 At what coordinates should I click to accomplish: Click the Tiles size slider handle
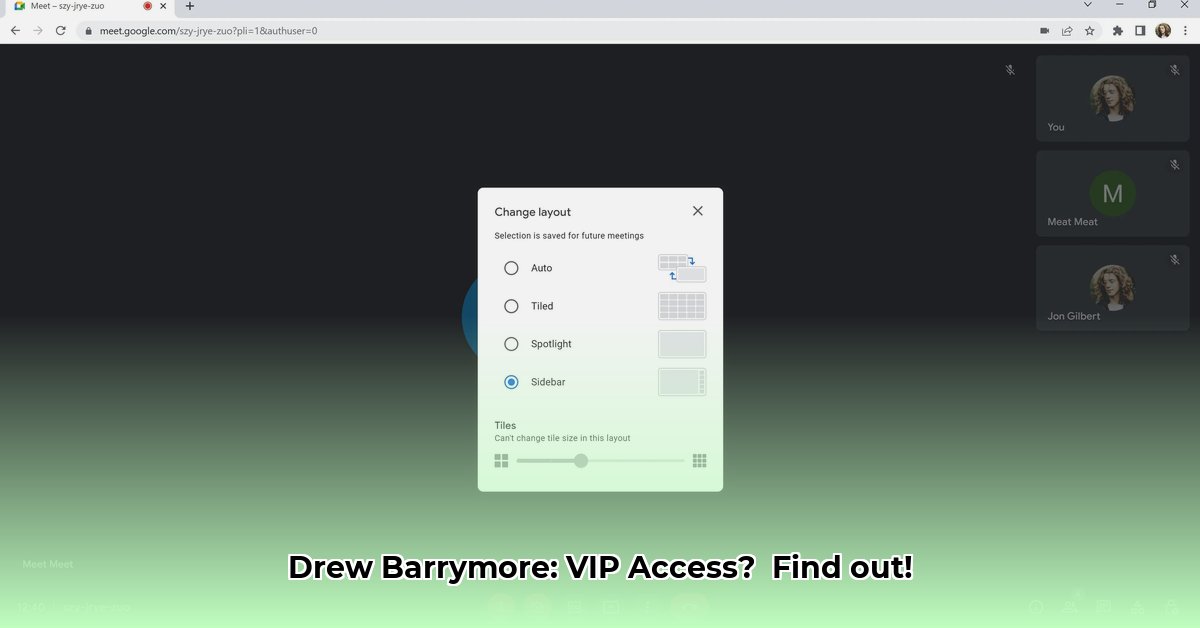[581, 461]
